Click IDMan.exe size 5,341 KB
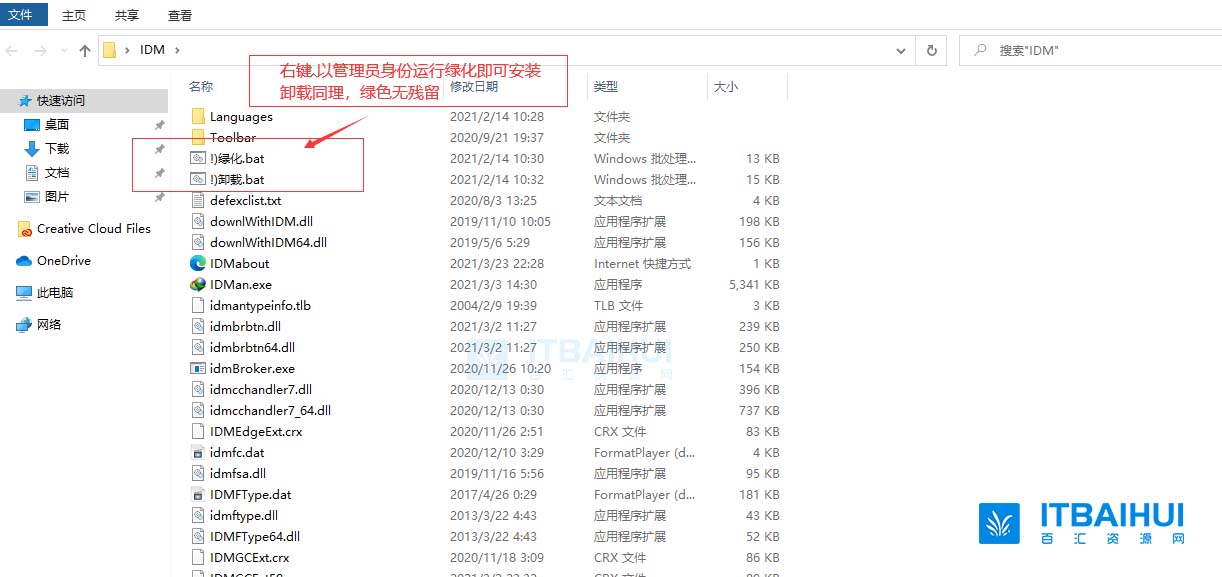Viewport: 1222px width, 577px height. click(752, 285)
